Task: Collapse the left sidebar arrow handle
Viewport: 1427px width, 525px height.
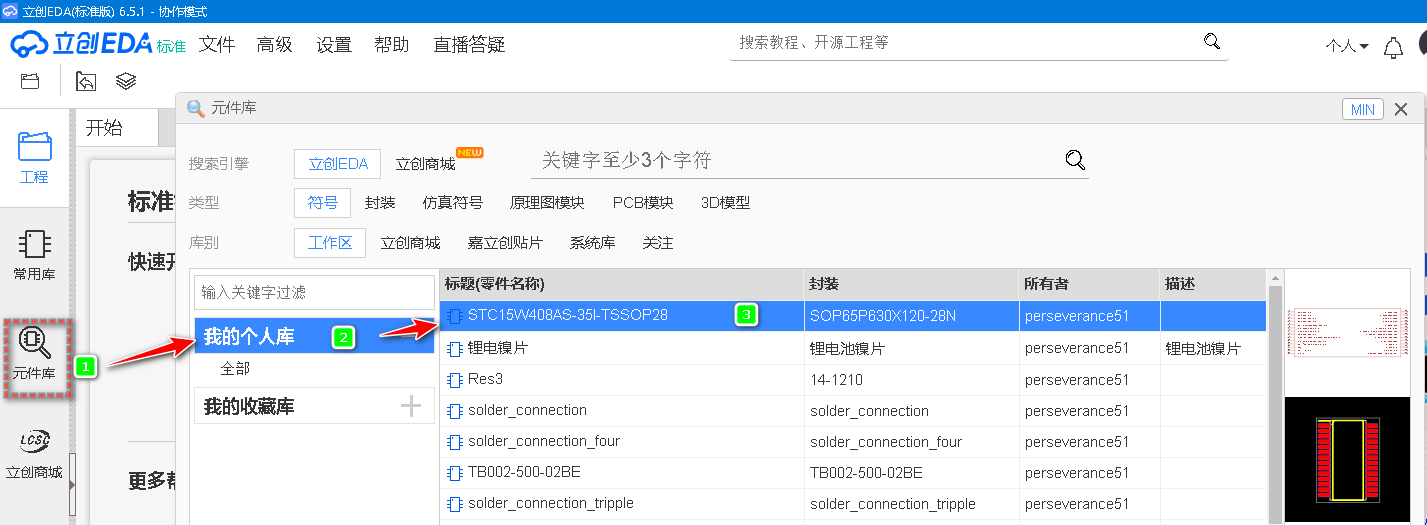Action: (x=72, y=484)
